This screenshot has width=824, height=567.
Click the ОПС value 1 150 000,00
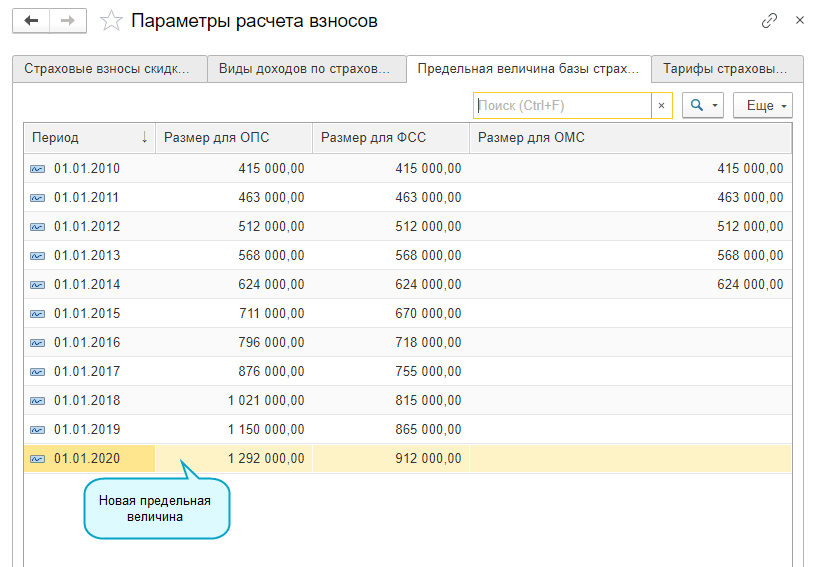(x=266, y=429)
